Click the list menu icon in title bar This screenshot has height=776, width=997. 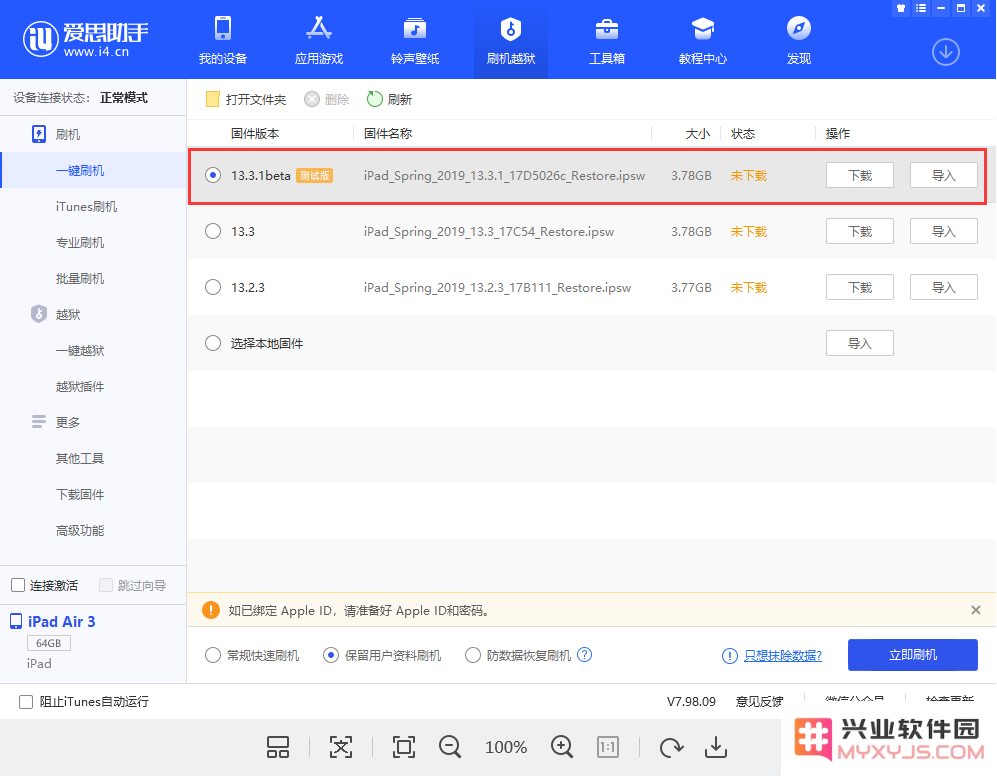[x=921, y=8]
